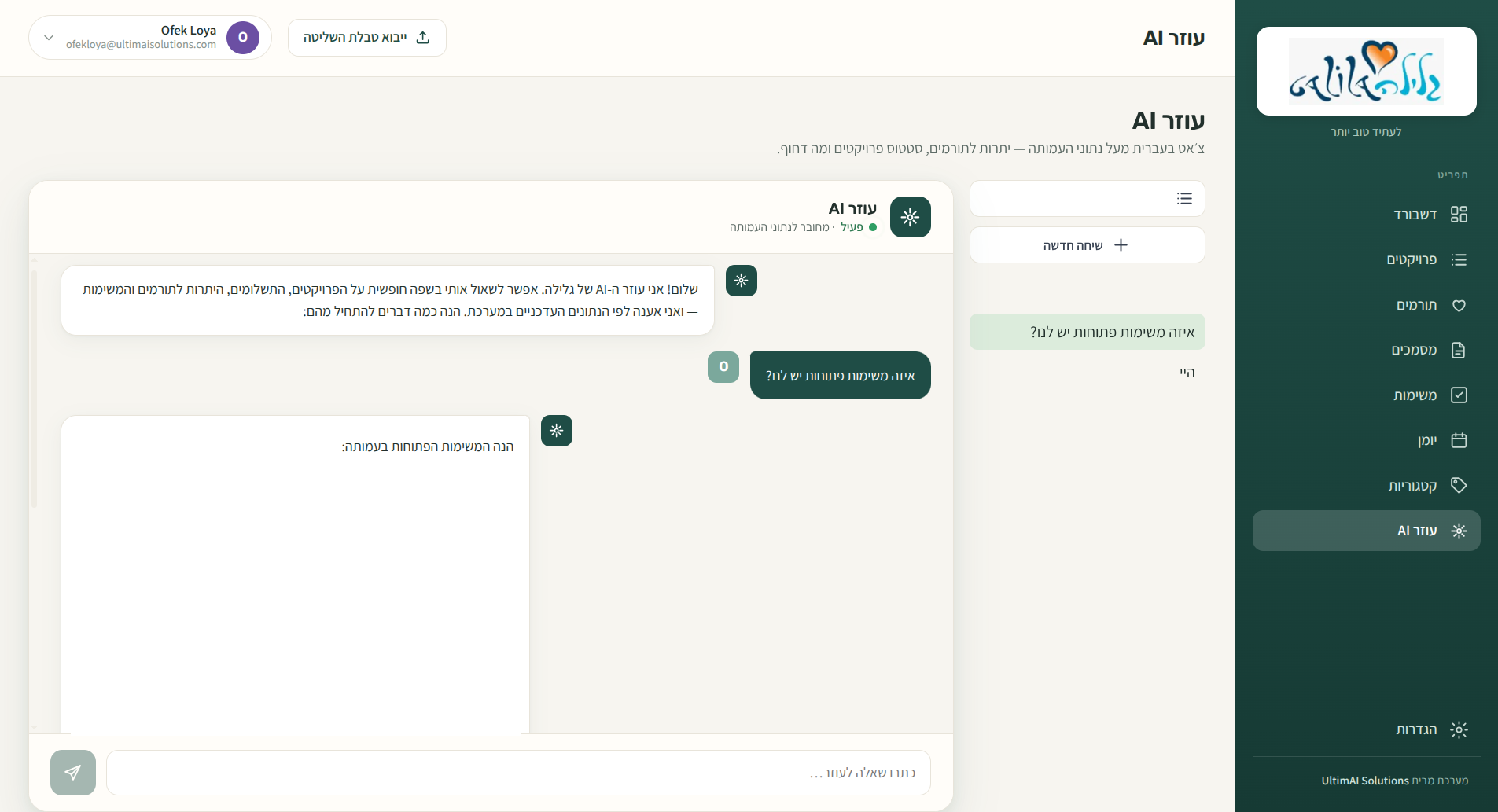This screenshot has width=1498, height=812.
Task: Click the plus icon of שיחה חדשה
Action: click(x=1121, y=245)
